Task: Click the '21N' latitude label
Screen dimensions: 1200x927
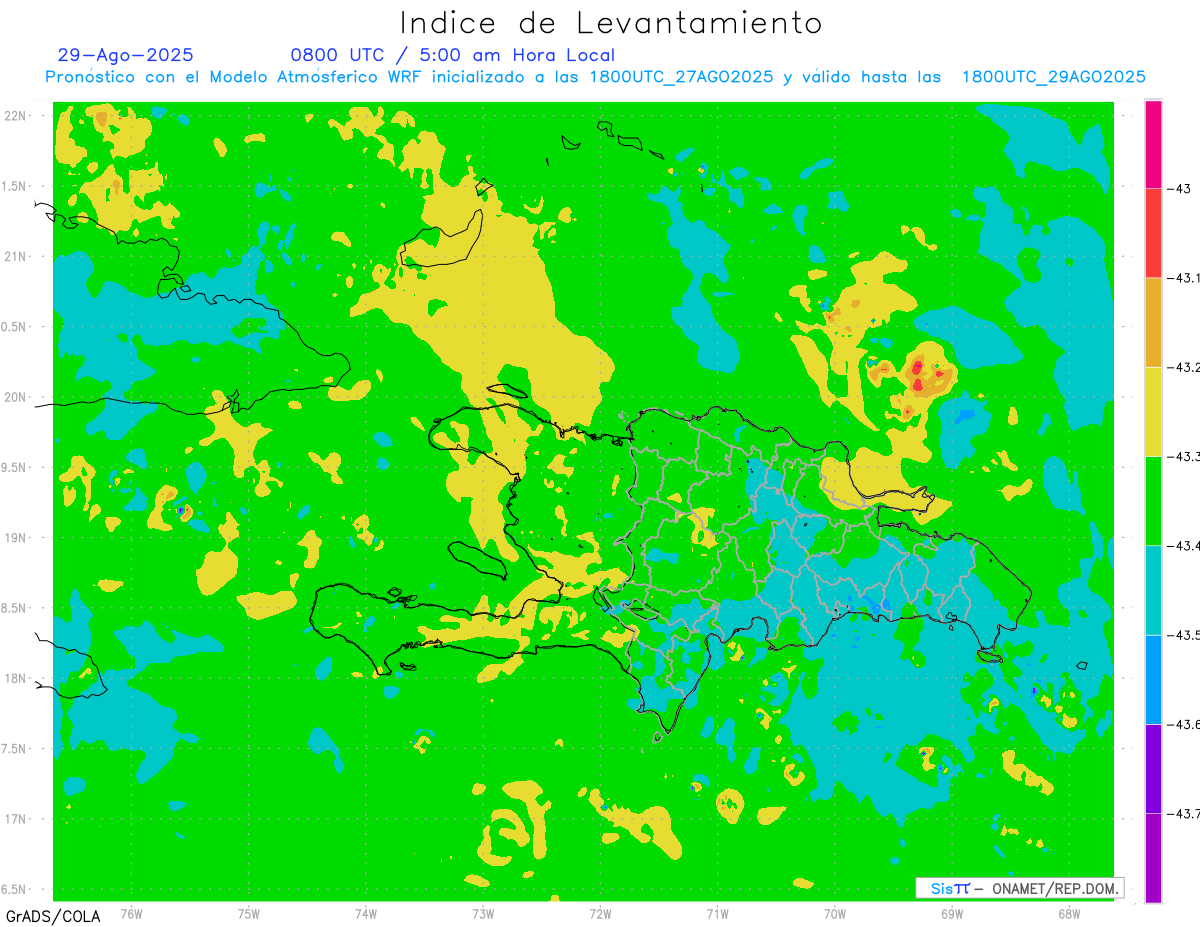Action: pyautogui.click(x=15, y=256)
